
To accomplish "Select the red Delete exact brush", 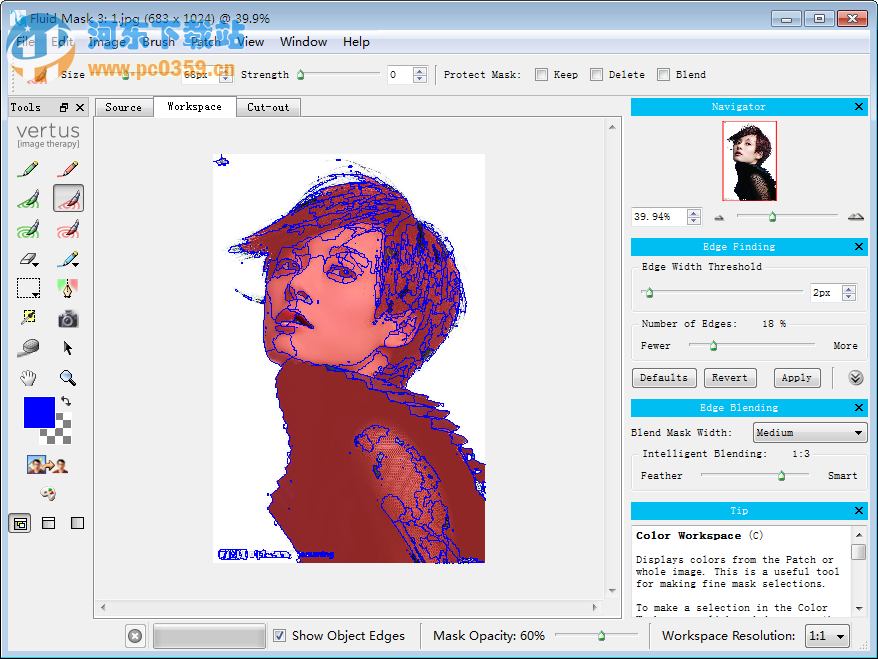I will pos(68,170).
